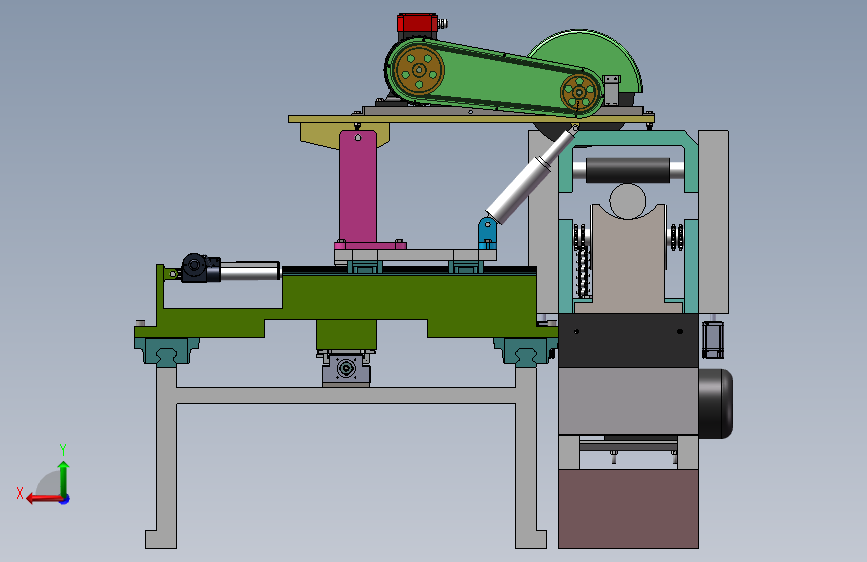Screen dimensions: 867x562
Task: Select the tall gray vertical plate on the far right
Action: point(713,221)
